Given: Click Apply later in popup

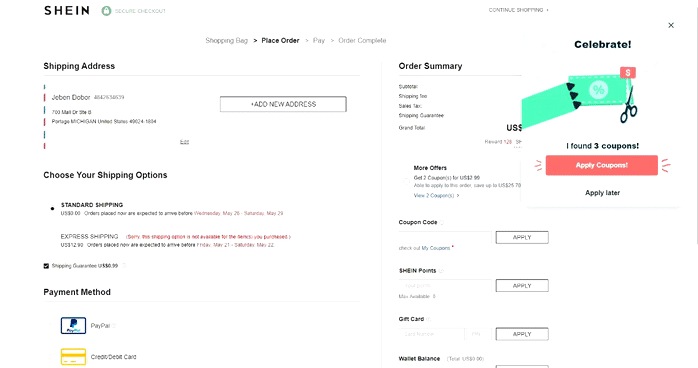Looking at the screenshot, I should coord(602,193).
